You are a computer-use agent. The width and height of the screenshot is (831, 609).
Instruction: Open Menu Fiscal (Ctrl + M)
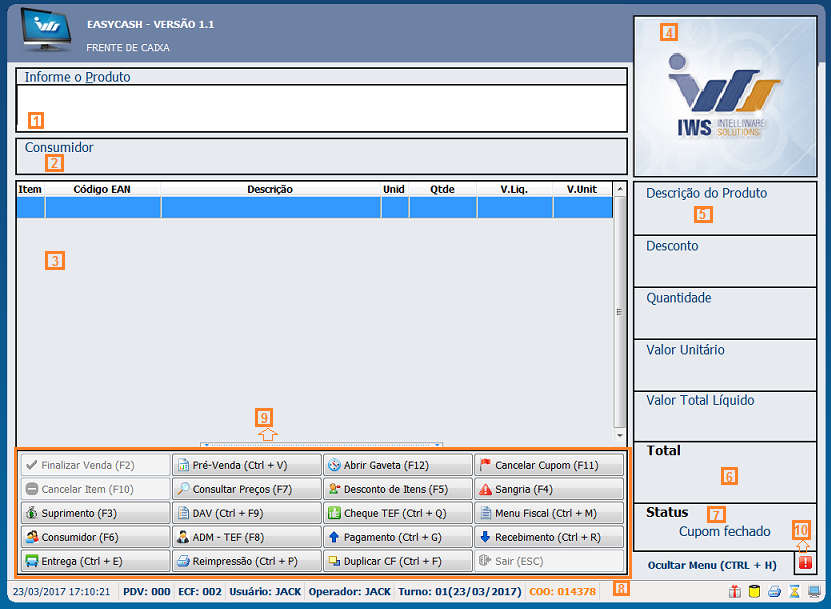tap(548, 513)
